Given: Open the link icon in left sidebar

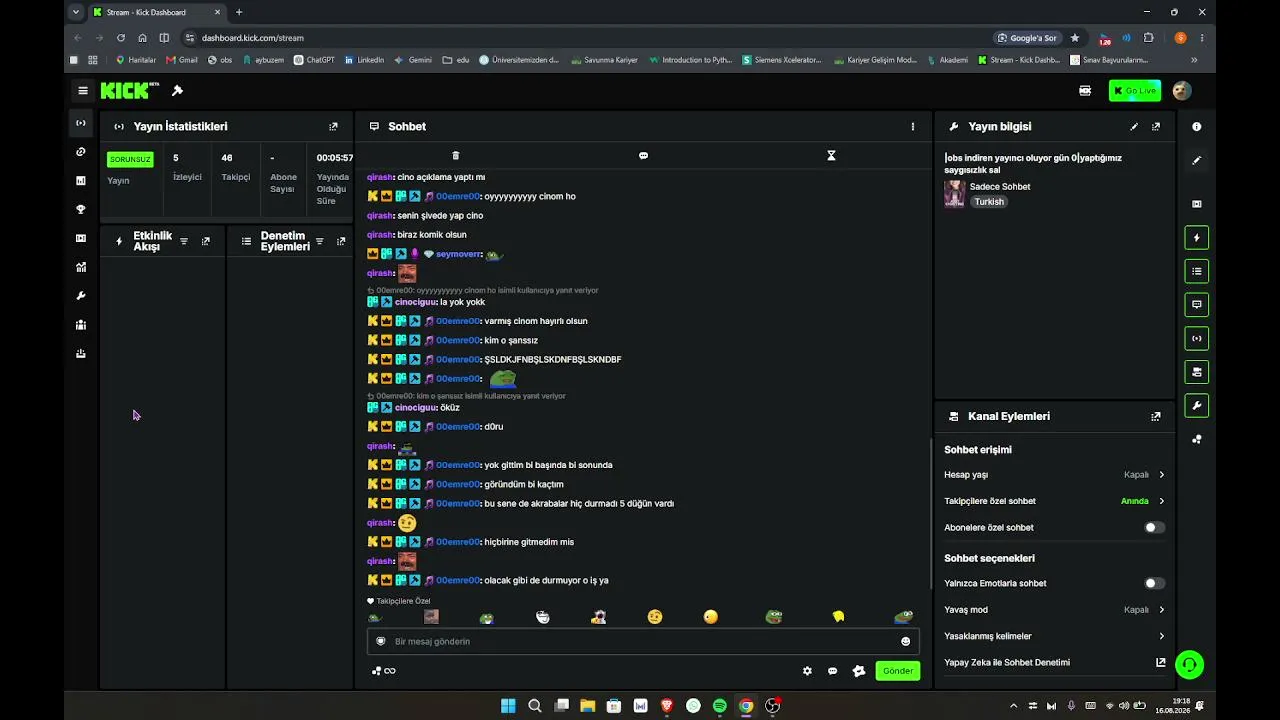Looking at the screenshot, I should pyautogui.click(x=81, y=152).
